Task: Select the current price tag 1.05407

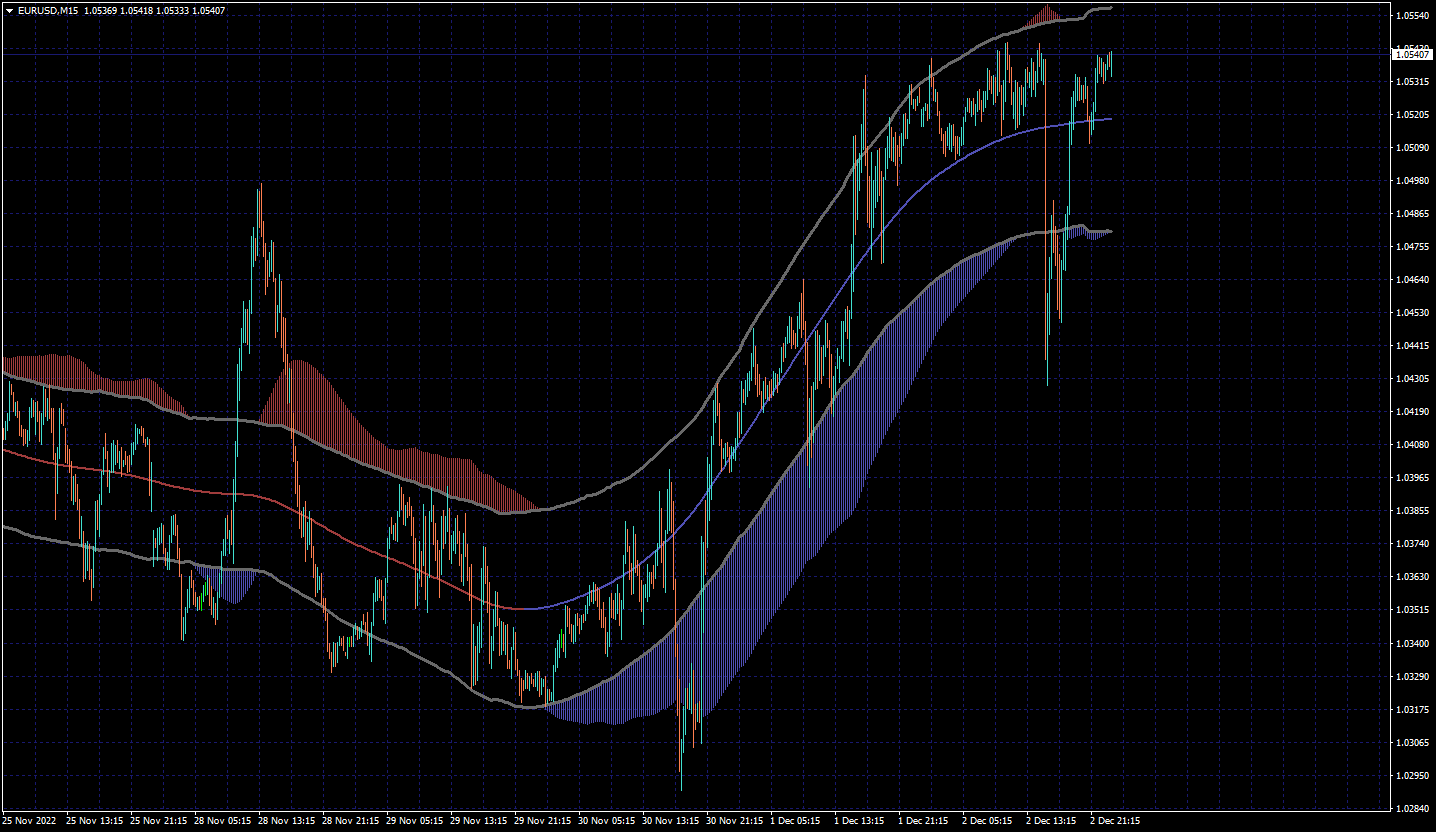Action: tap(1412, 54)
